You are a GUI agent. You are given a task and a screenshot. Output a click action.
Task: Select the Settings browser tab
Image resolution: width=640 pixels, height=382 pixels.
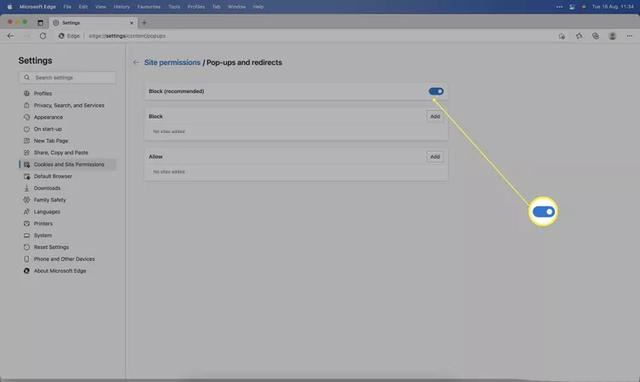[93, 23]
